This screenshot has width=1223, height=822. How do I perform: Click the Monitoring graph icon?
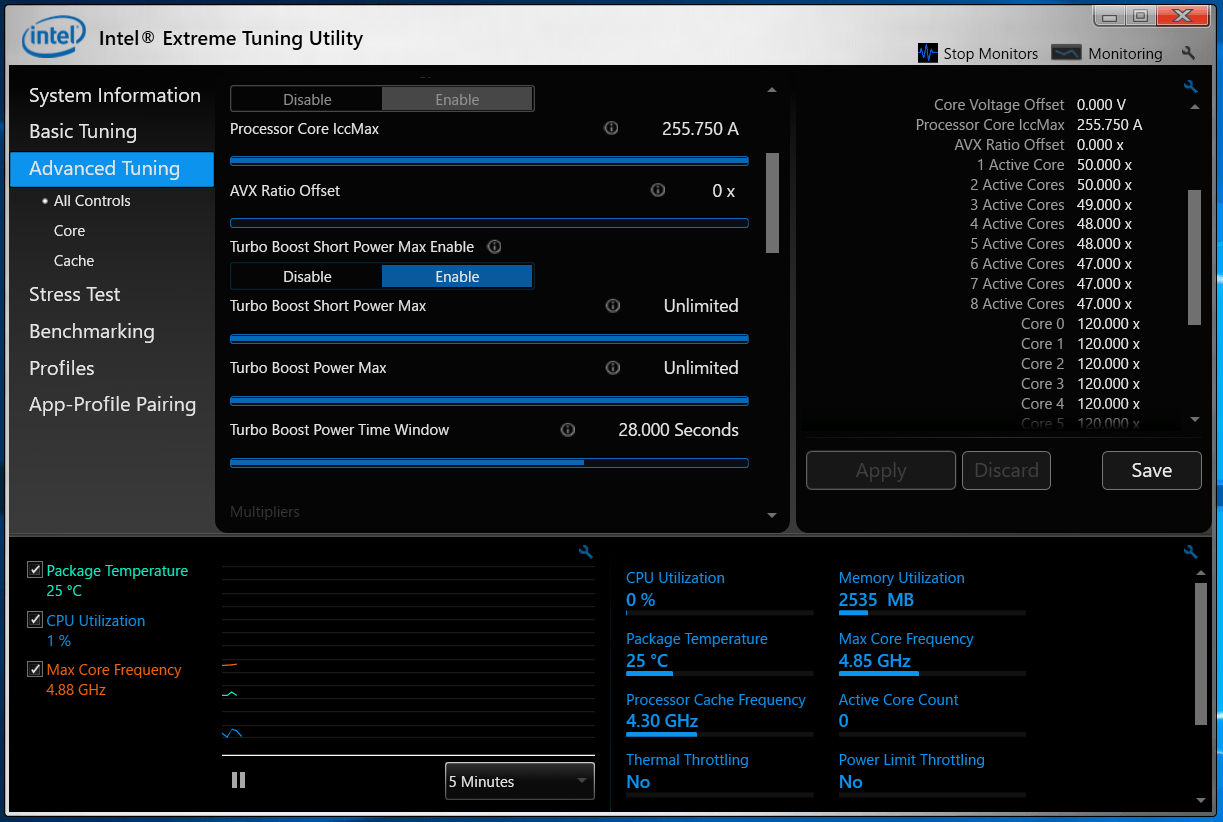1066,53
